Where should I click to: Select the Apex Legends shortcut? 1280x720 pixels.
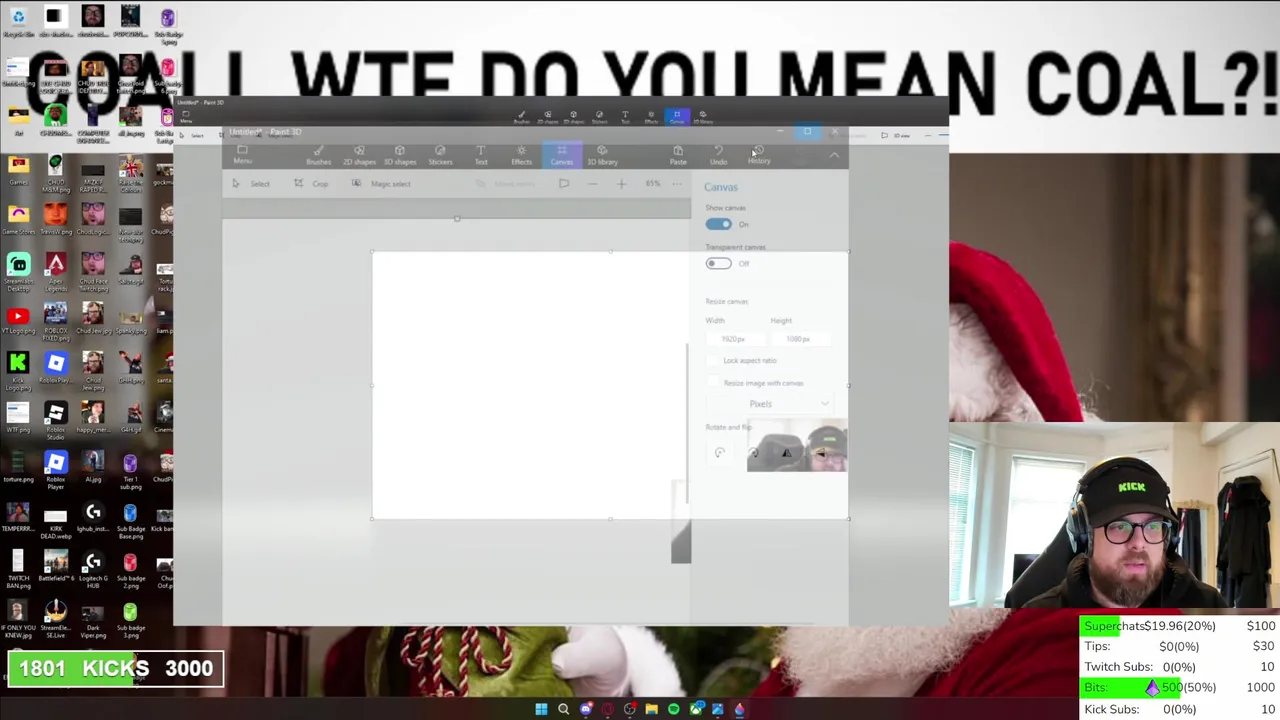tap(55, 270)
